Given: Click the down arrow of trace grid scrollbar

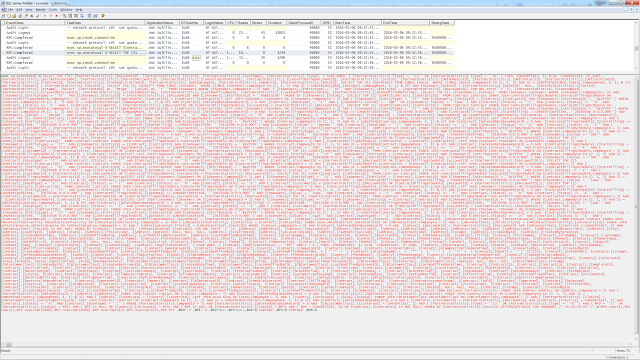Looking at the screenshot, I should pyautogui.click(x=636, y=68).
